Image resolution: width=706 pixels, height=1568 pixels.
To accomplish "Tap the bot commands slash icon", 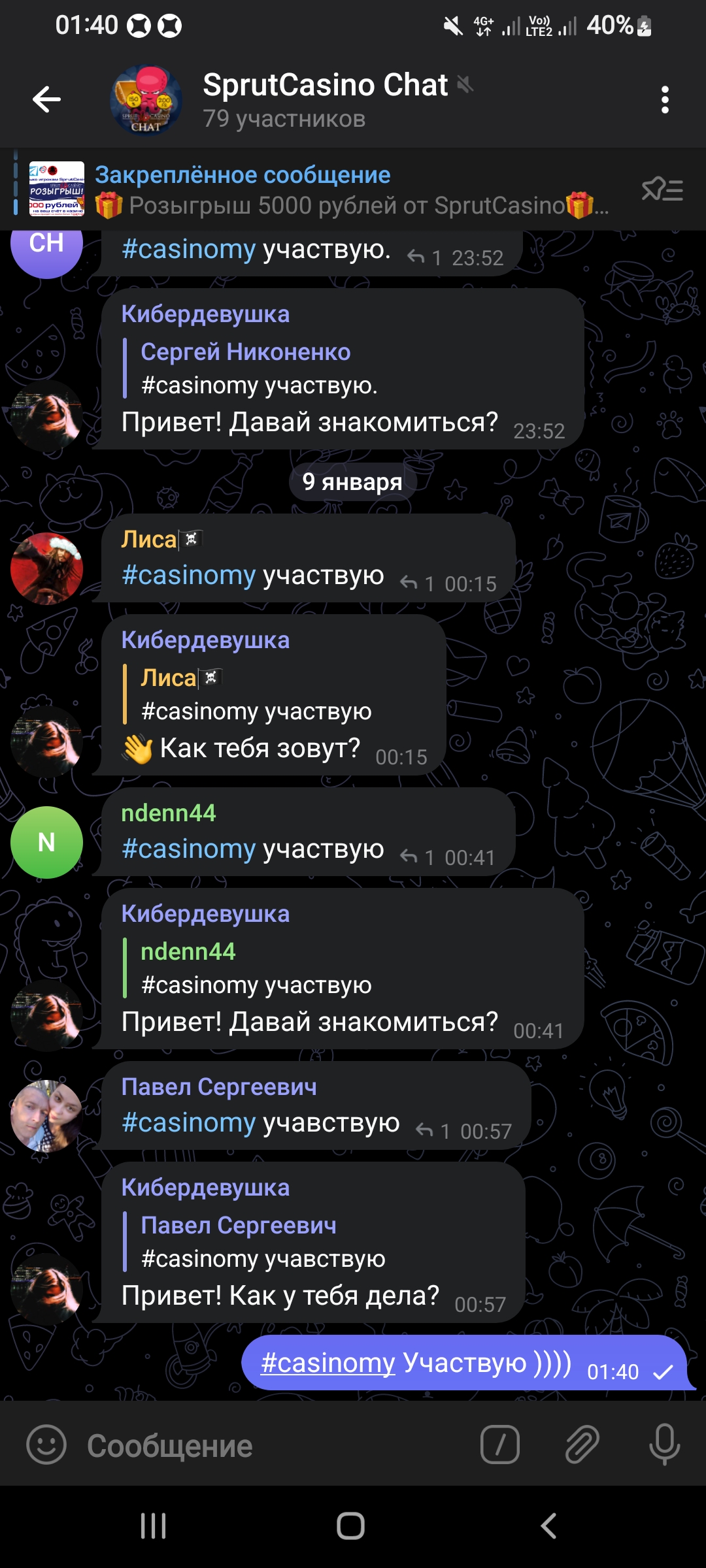I will (500, 1445).
